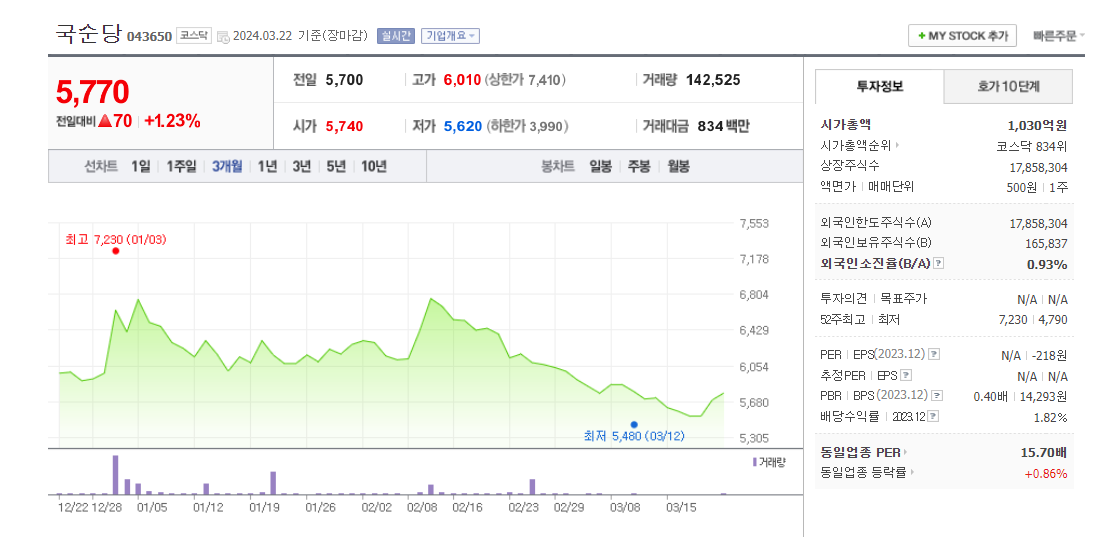Click the 상한가 7,410 text
The height and width of the screenshot is (537, 1116).
(525, 80)
